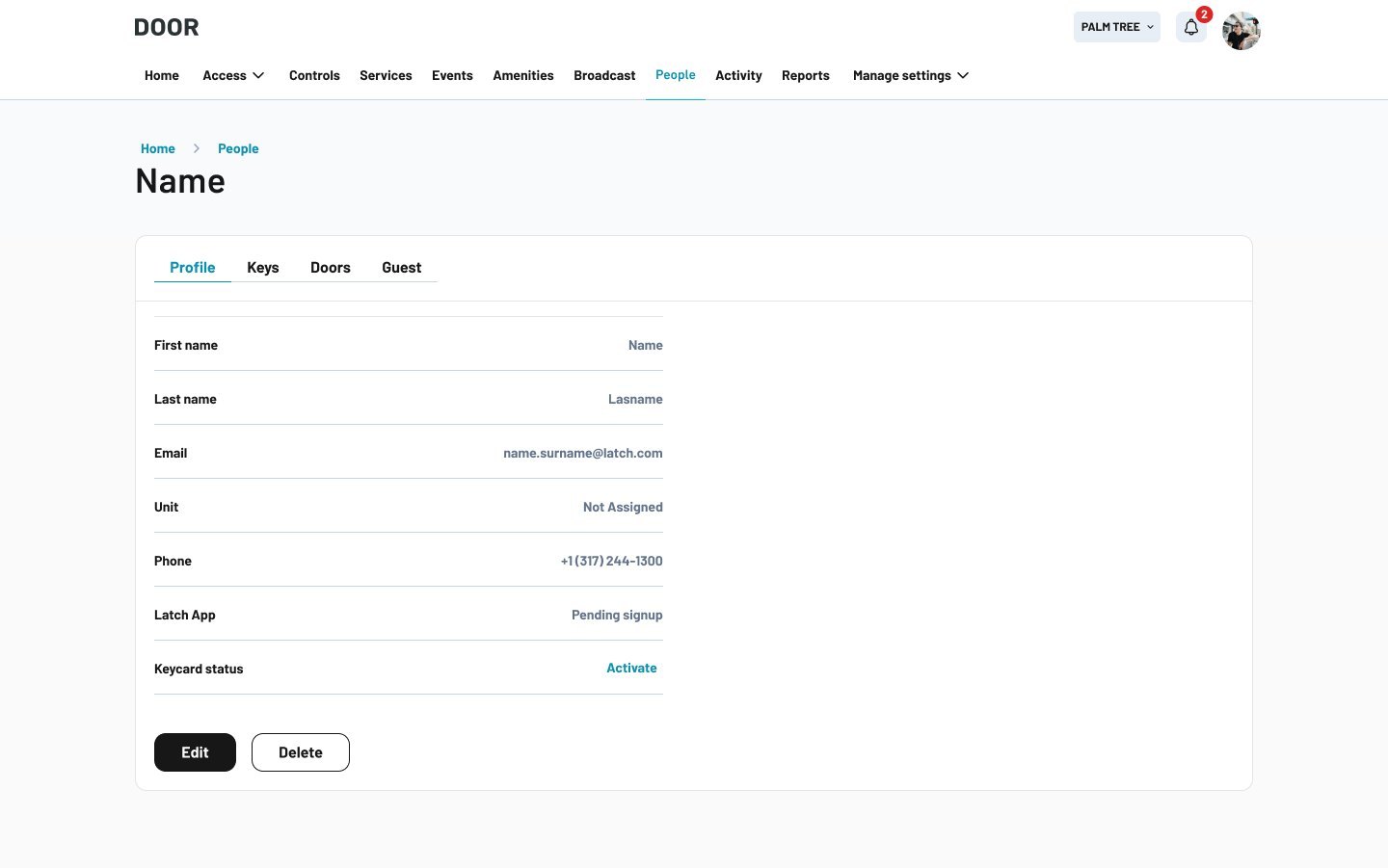The width and height of the screenshot is (1388, 868).
Task: Open the Amenities nav item
Action: [523, 75]
